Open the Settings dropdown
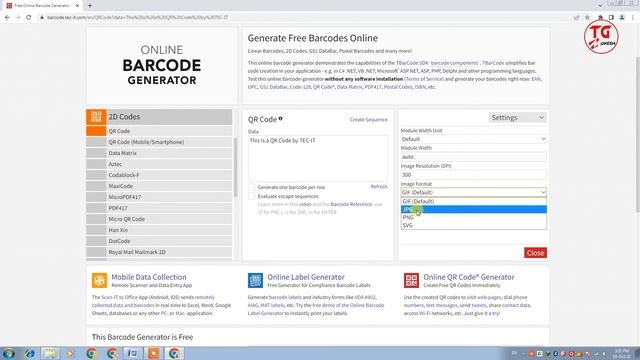This screenshot has width=640, height=360. coord(517,118)
